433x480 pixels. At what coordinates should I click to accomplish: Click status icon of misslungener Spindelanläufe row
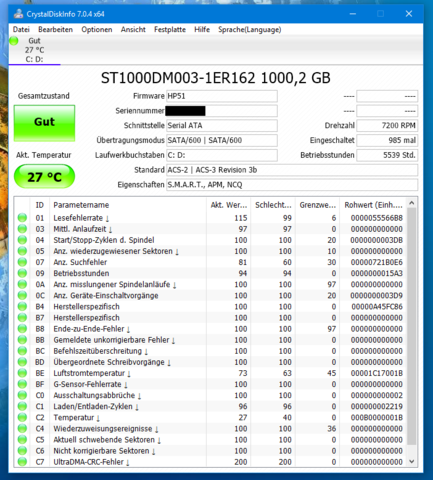pos(22,284)
